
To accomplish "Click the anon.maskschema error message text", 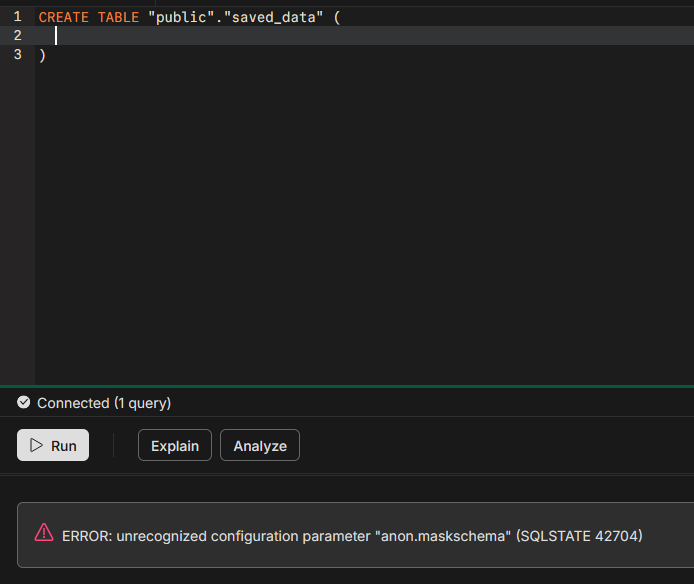I will click(352, 536).
